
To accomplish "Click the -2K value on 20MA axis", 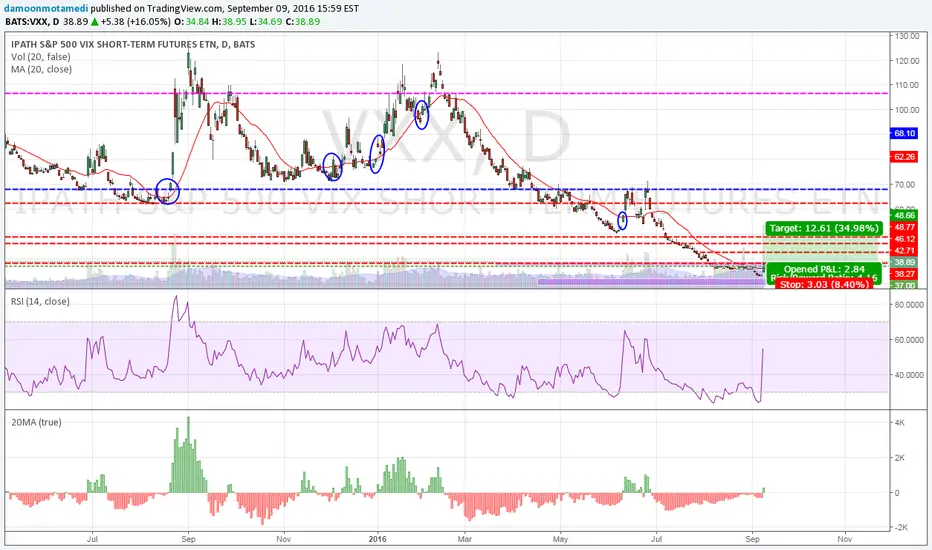I will [899, 528].
